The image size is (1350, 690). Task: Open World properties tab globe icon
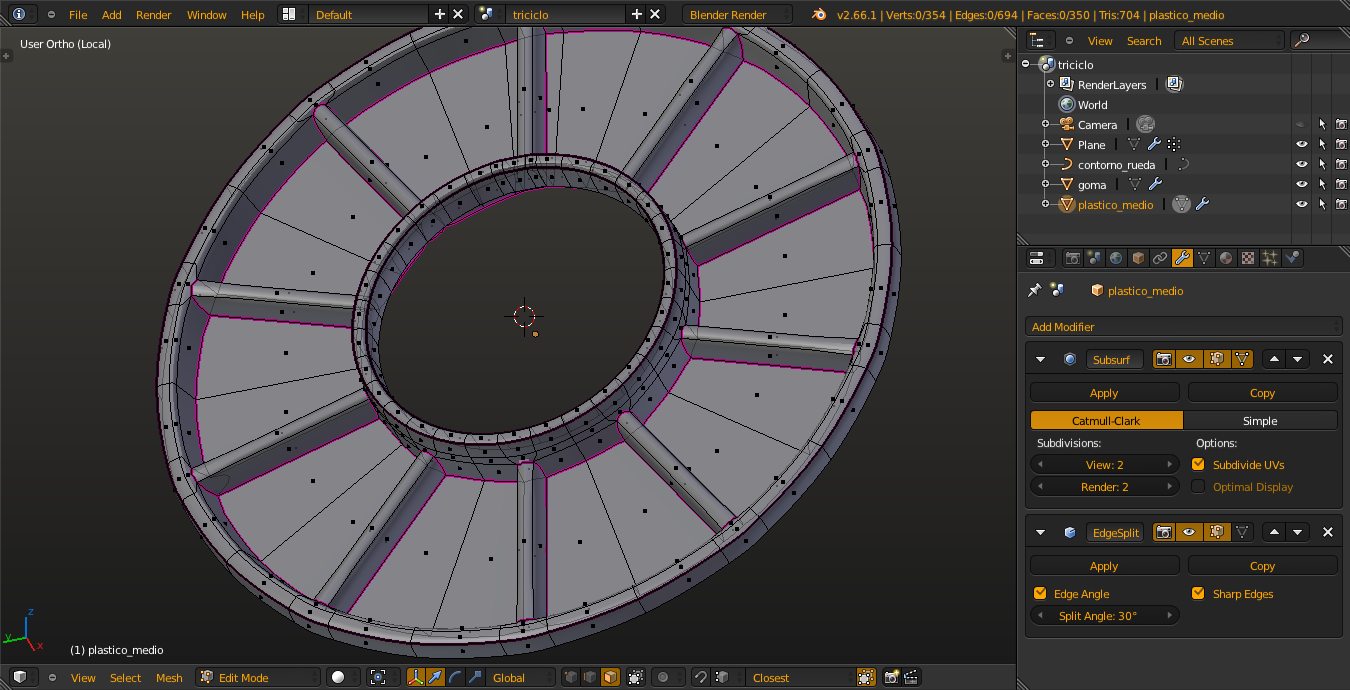[1116, 258]
